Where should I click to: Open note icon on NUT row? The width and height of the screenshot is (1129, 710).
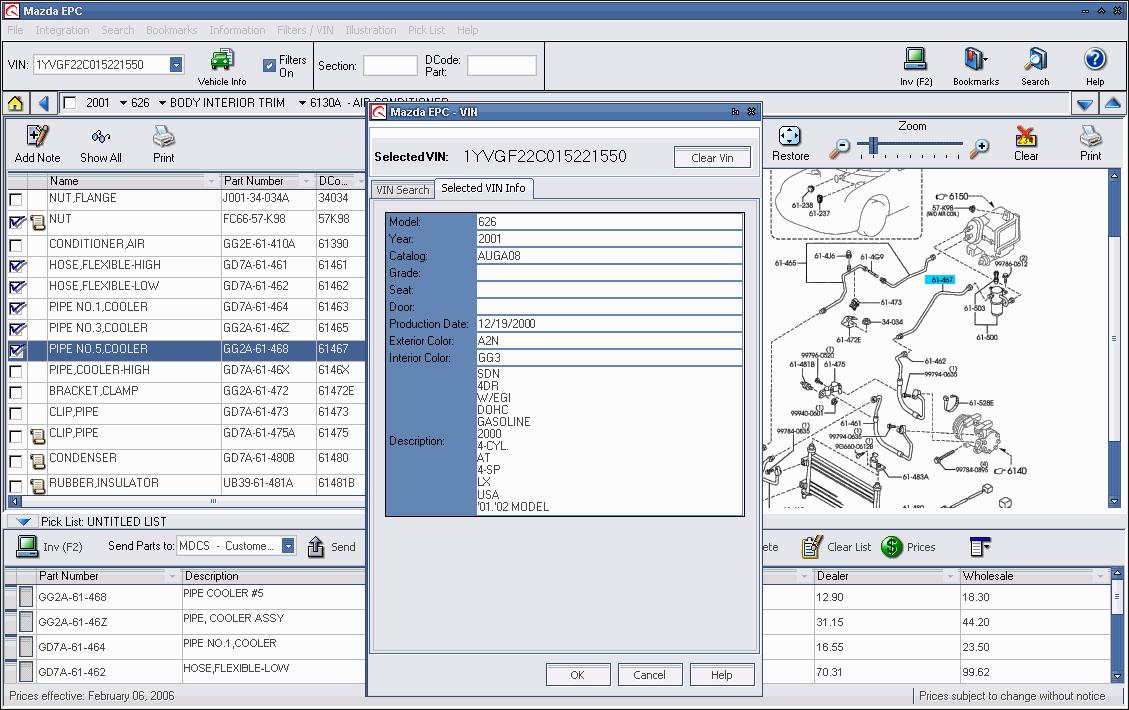point(37,223)
